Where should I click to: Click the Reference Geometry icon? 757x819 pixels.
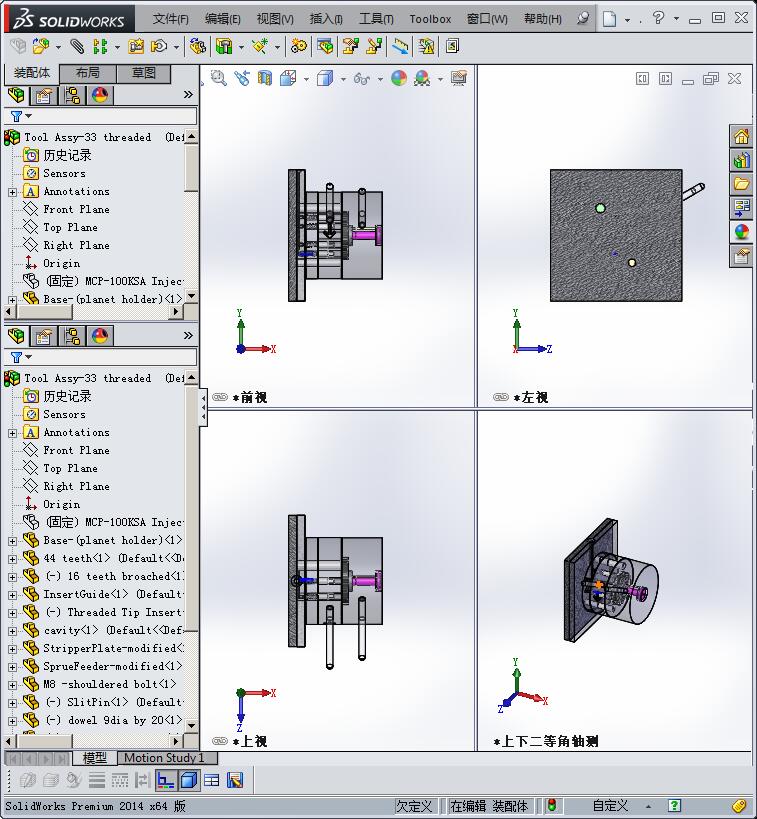(x=260, y=47)
